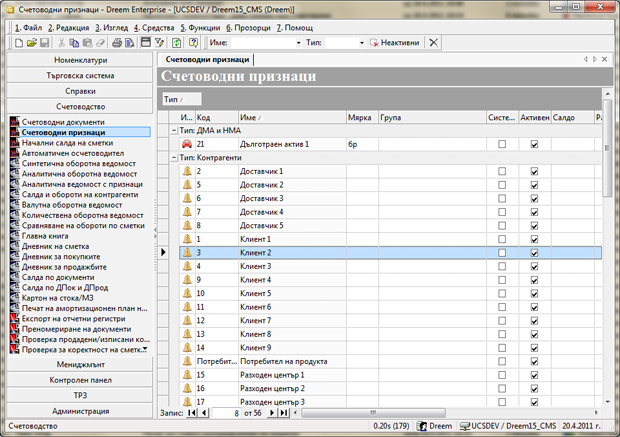Screen dimensions: 620x437
Task: Click the Тип grouping box above grid
Action: click(x=182, y=99)
